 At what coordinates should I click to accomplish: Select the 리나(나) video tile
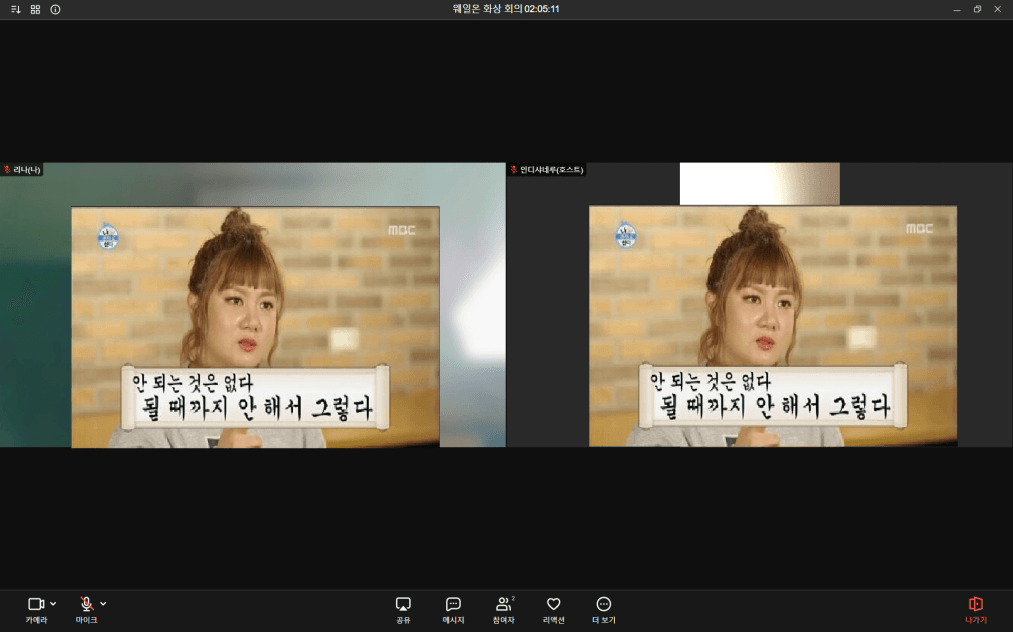[x=253, y=304]
